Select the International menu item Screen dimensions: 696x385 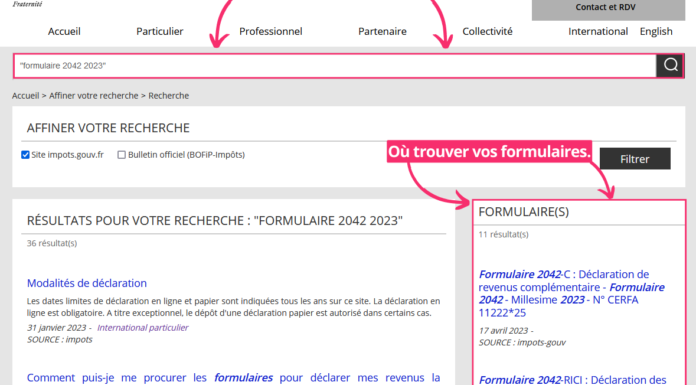[598, 32]
